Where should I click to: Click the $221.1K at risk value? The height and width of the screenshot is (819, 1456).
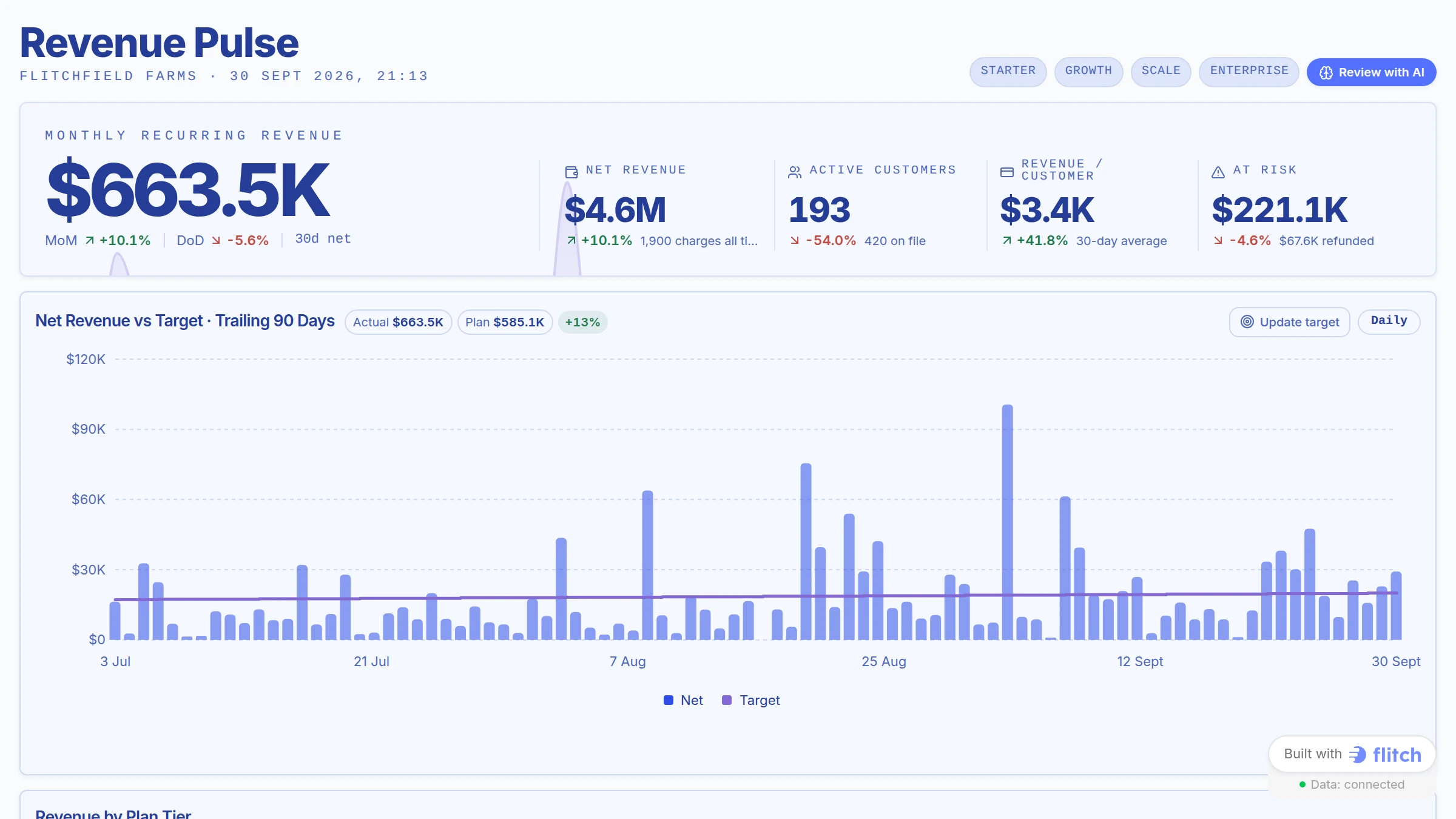(1279, 210)
